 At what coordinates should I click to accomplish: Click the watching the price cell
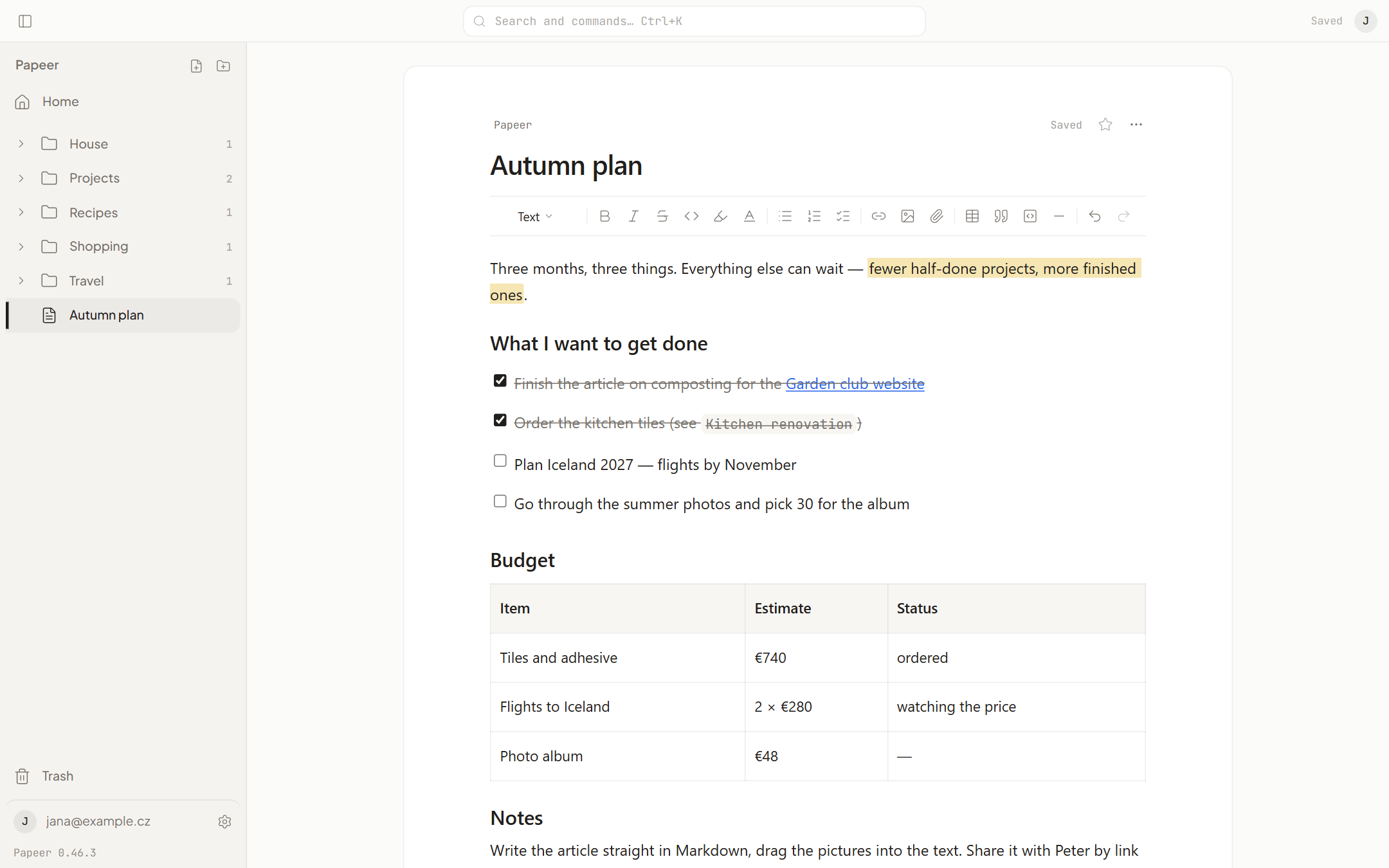(x=1016, y=707)
